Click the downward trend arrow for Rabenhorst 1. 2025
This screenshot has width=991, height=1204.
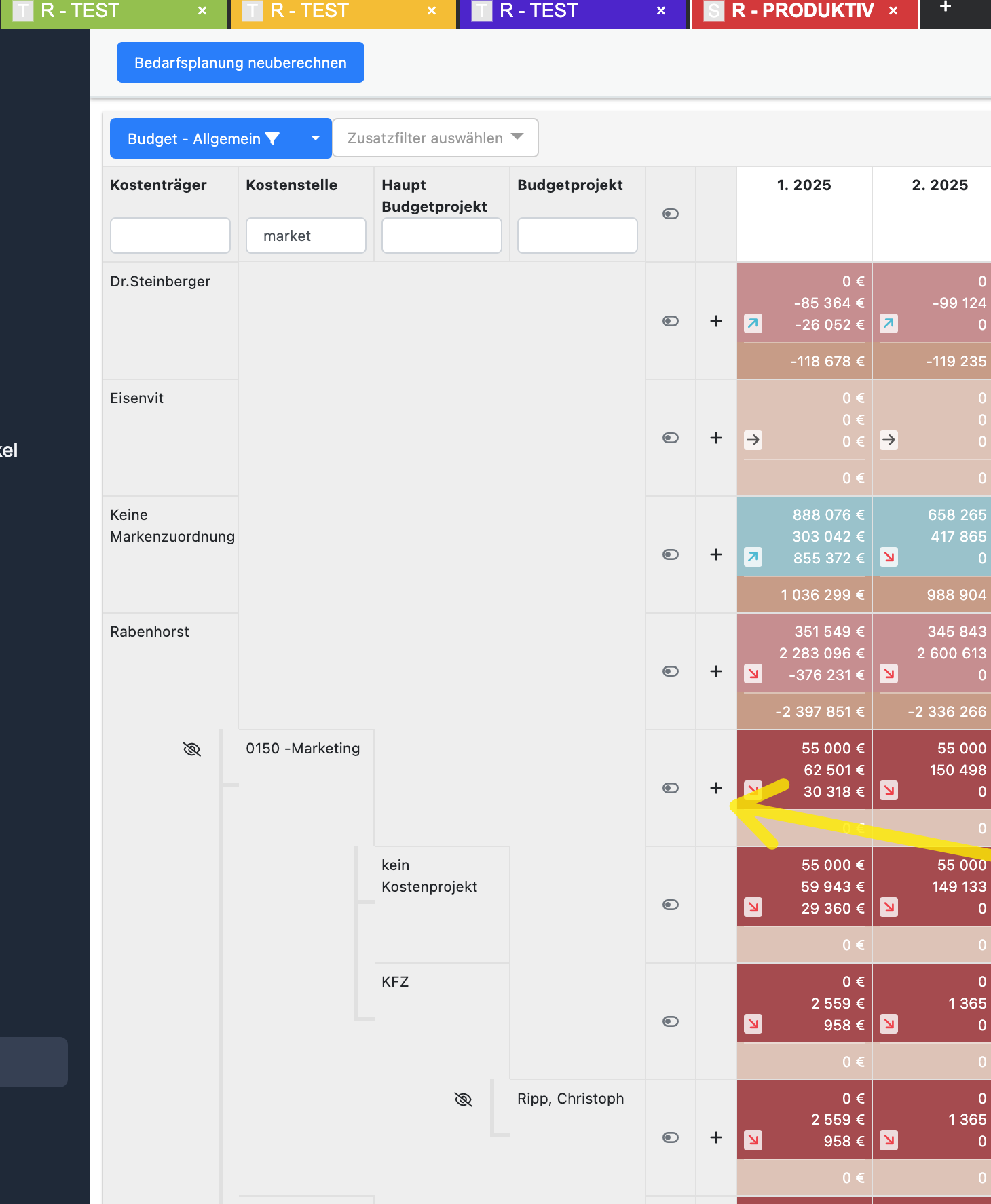pos(753,674)
